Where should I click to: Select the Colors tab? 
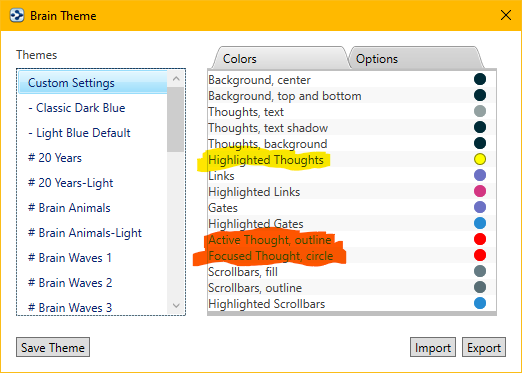[281, 59]
